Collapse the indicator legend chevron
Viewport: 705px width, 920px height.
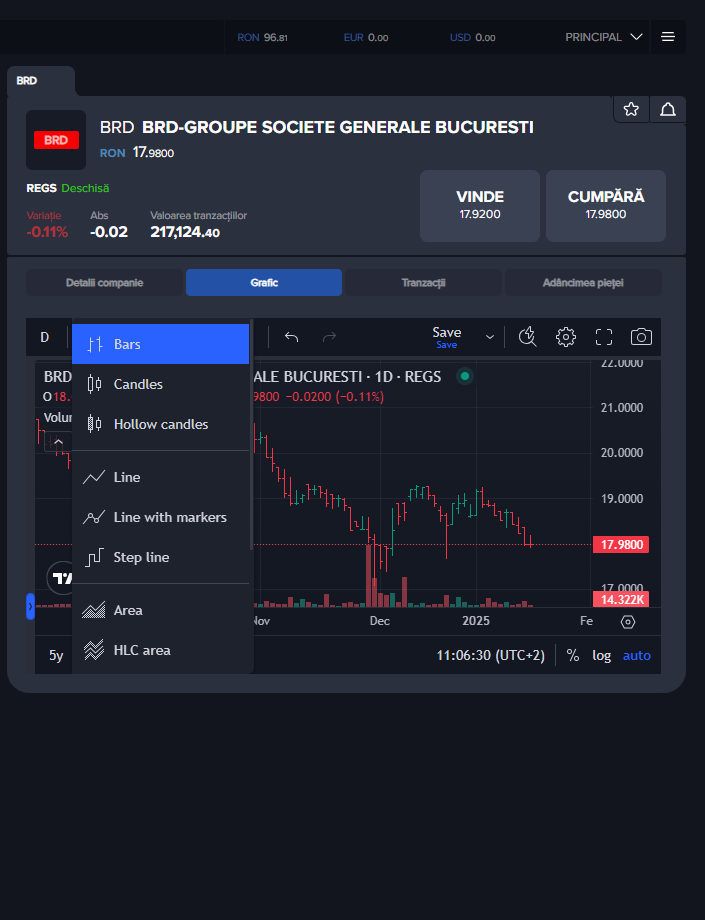coord(58,442)
